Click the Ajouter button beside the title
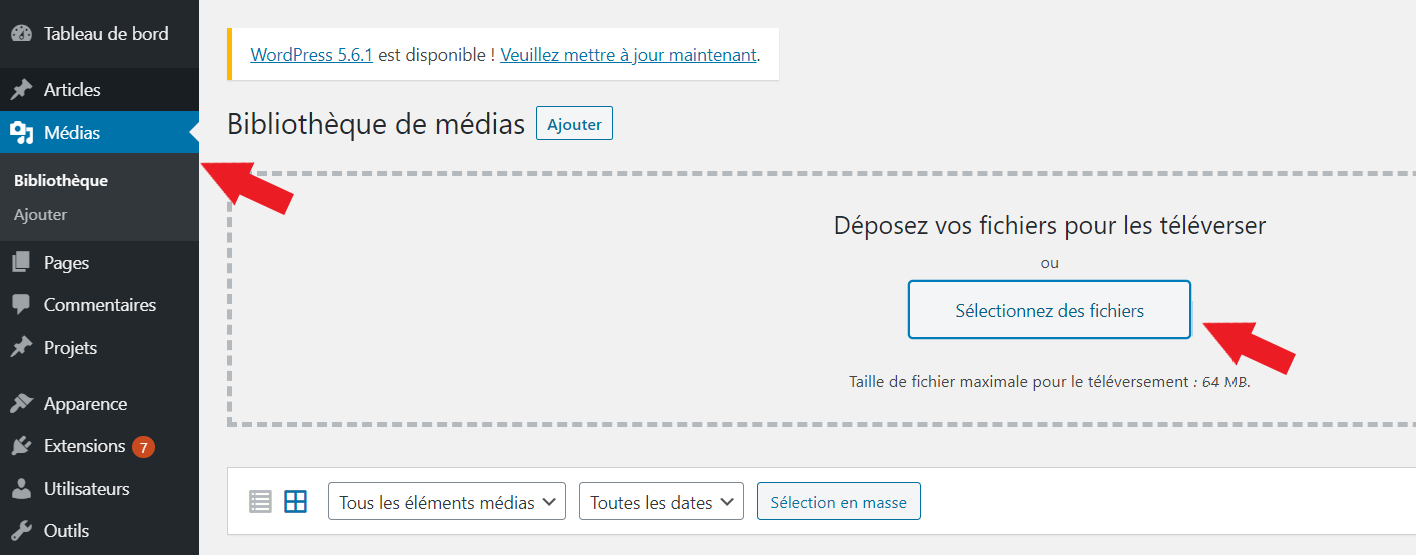Image resolution: width=1416 pixels, height=555 pixels. (574, 125)
